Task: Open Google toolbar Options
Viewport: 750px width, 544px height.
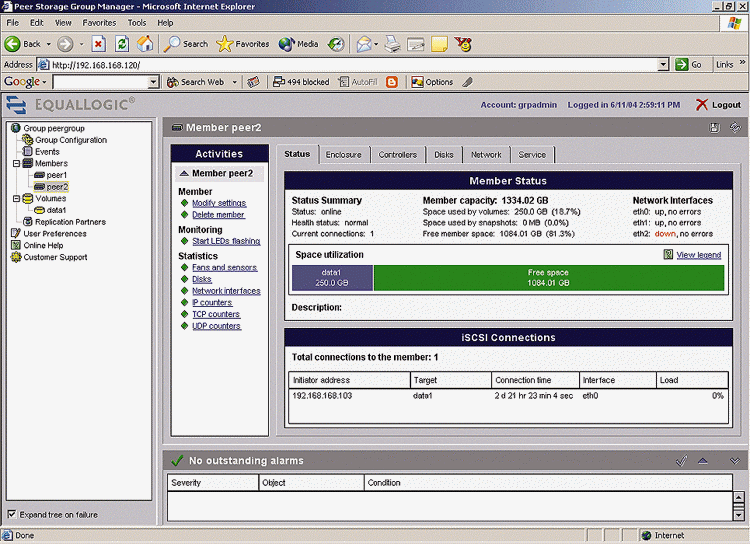Action: (x=432, y=82)
